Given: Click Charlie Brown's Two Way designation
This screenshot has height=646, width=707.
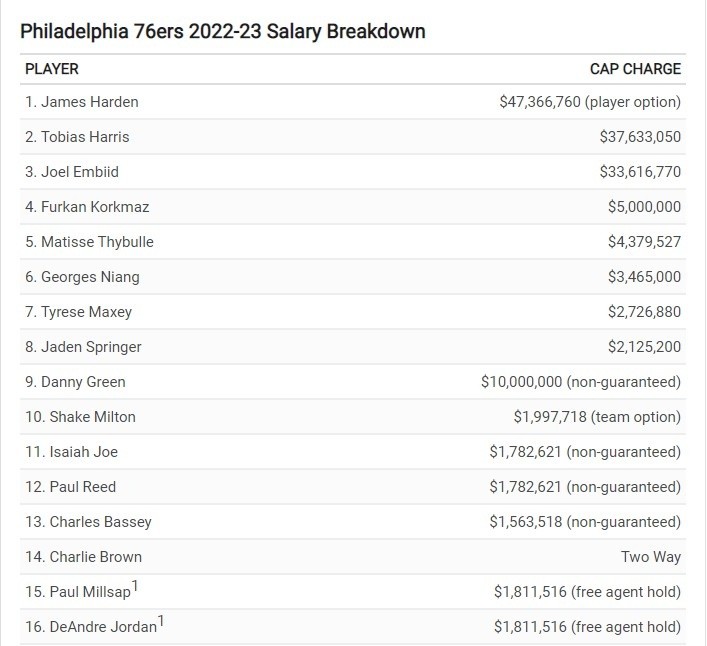Looking at the screenshot, I should click(x=650, y=557).
